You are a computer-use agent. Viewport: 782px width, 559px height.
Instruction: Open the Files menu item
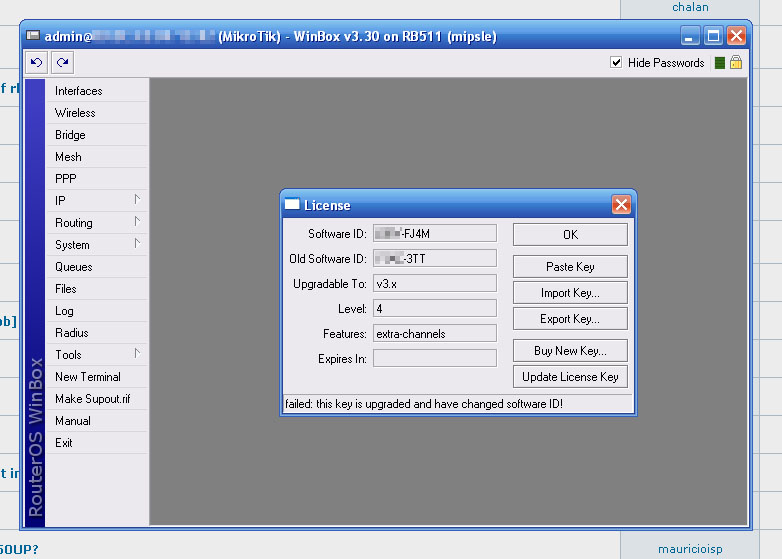[x=97, y=289]
